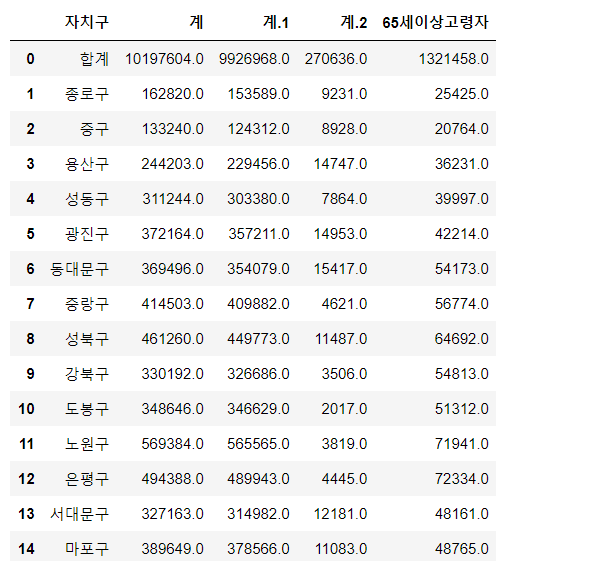Click value 14747.0 for 용산구
Viewport: 605px width, 561px height.
[x=340, y=164]
